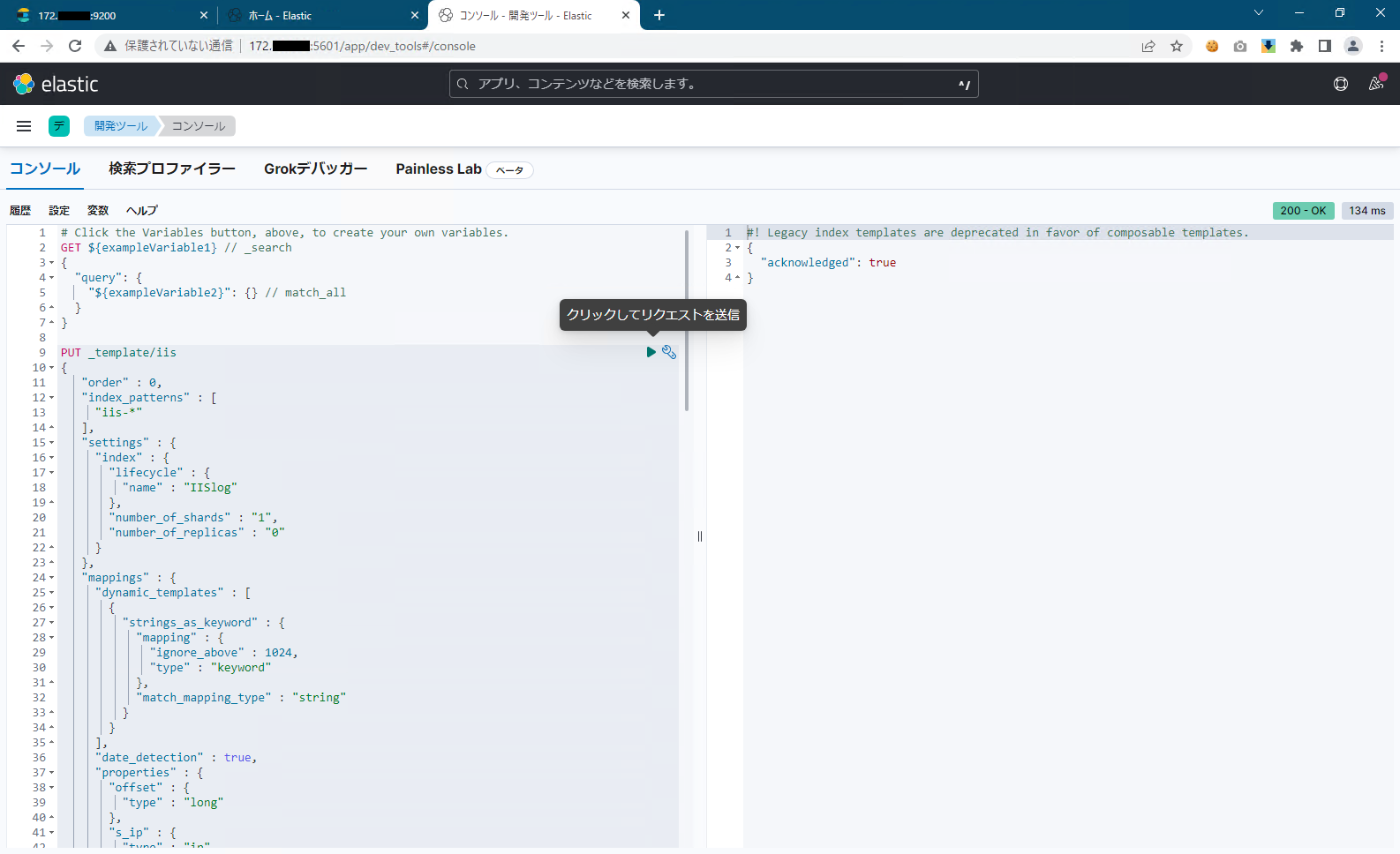Click the GET ${exampleVariable1} request line

click(177, 248)
